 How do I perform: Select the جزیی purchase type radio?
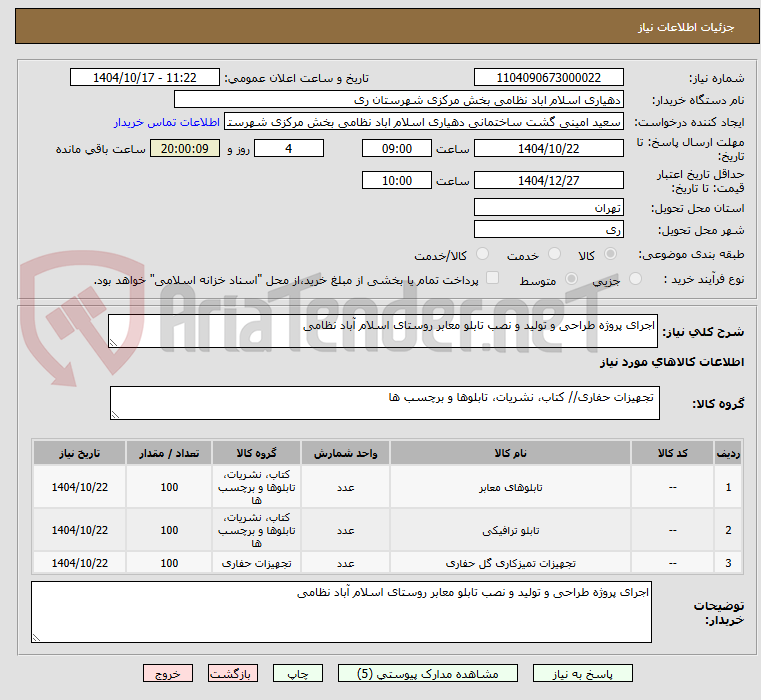click(x=635, y=279)
